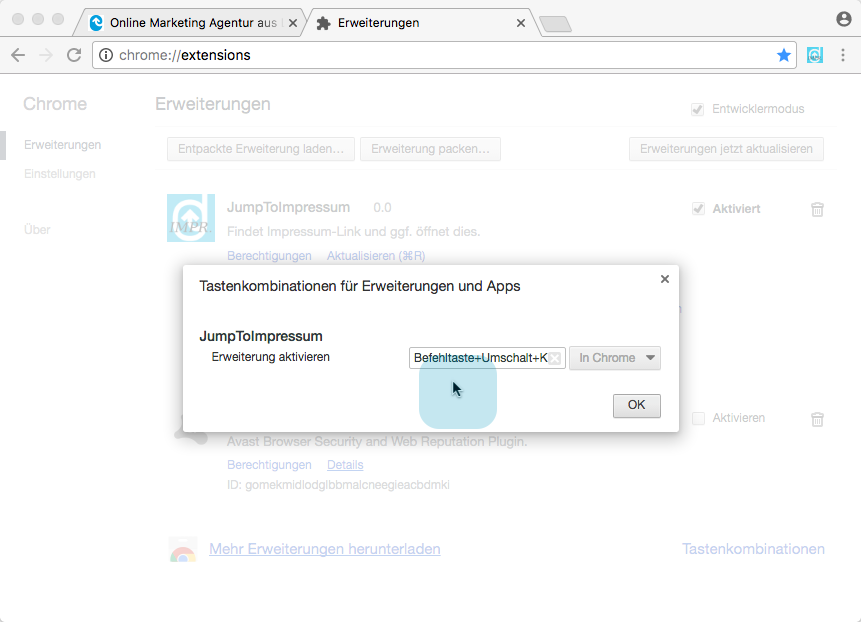Clear the shortcut with the X icon
Screen dimensions: 861x622
click(x=554, y=358)
